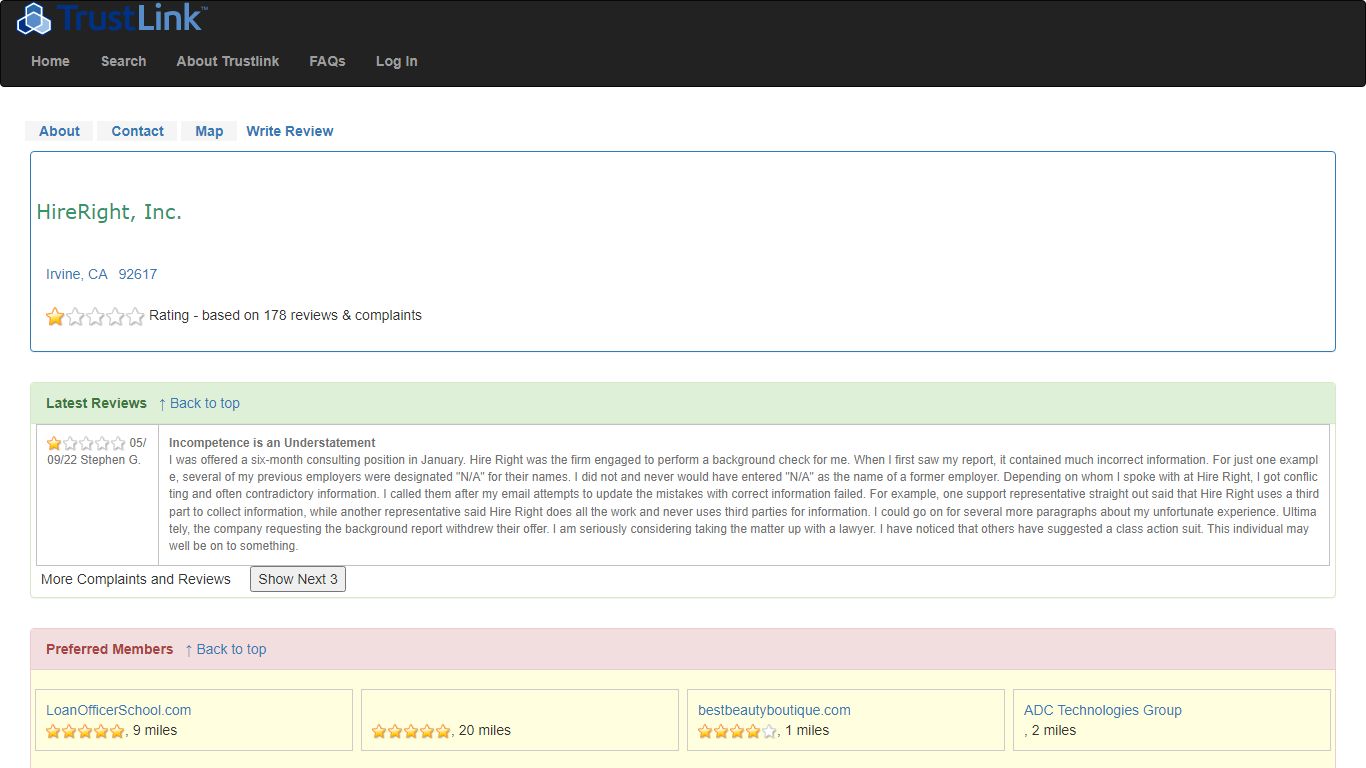Click the Preferred Members header
This screenshot has width=1366, height=768.
tap(109, 649)
